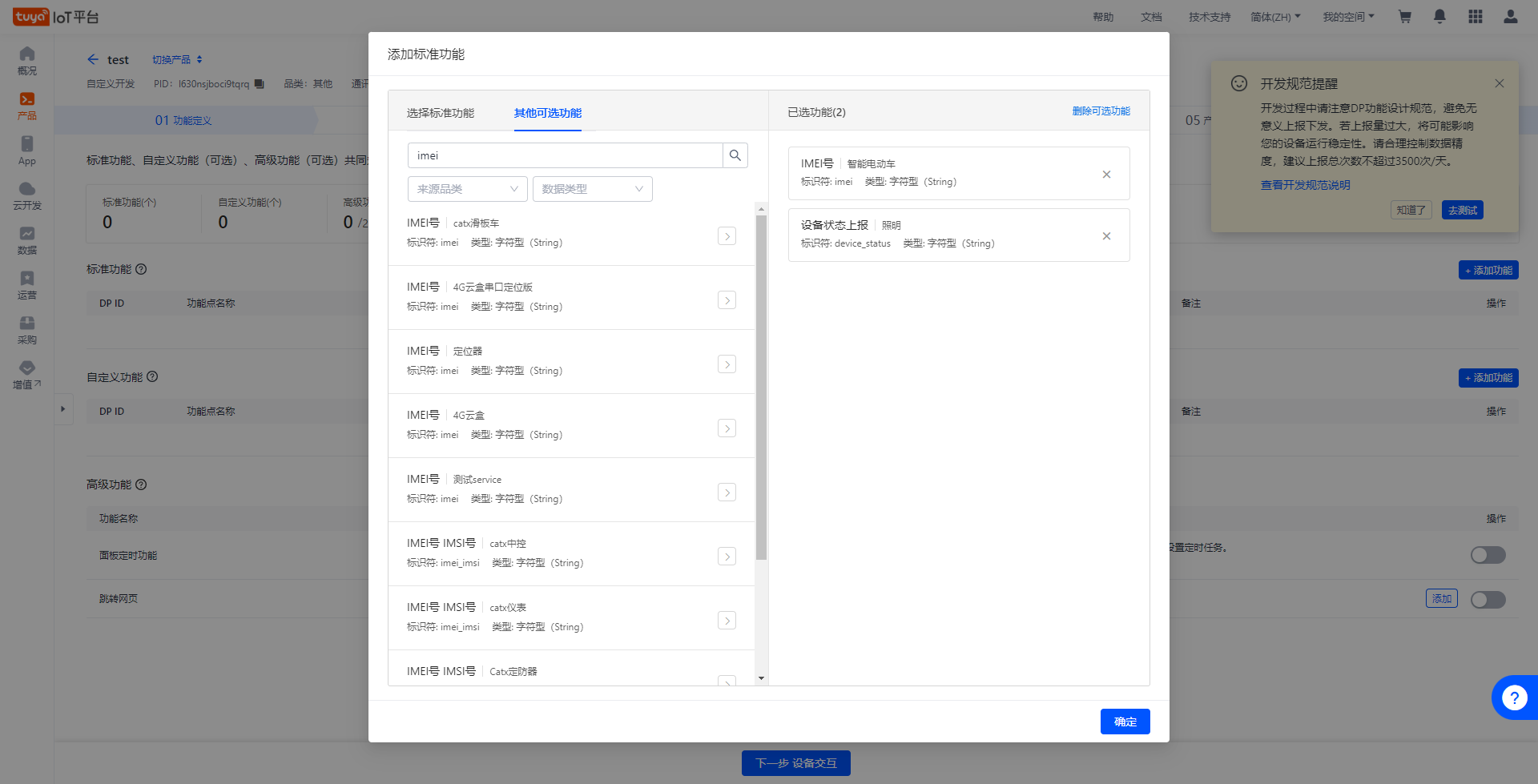Screen dimensions: 1538x784
Task: Switch to 选择标准功能 tab
Action: pos(440,113)
